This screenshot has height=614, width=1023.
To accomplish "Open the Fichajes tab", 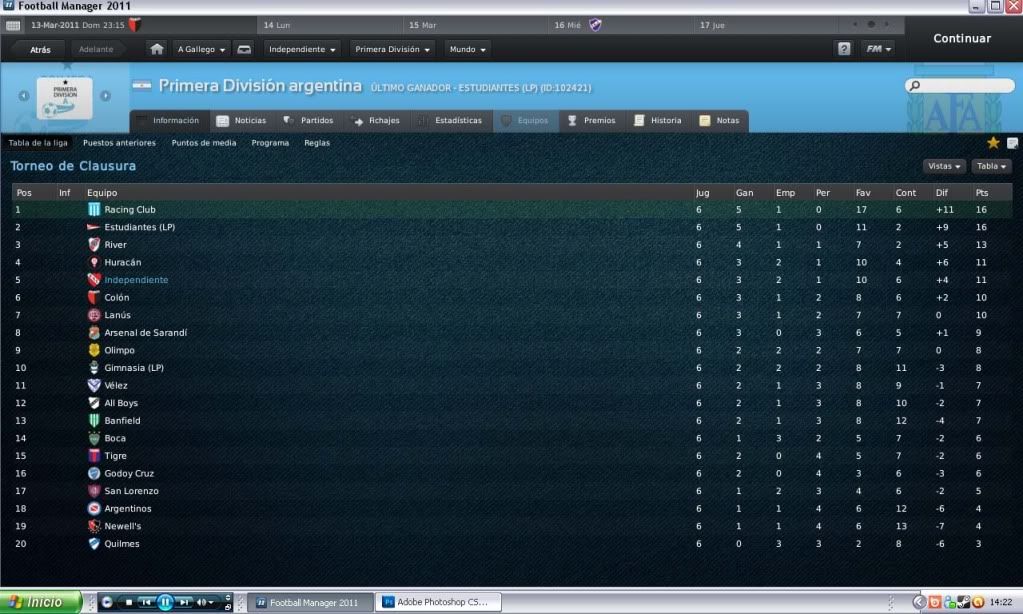I will [376, 121].
